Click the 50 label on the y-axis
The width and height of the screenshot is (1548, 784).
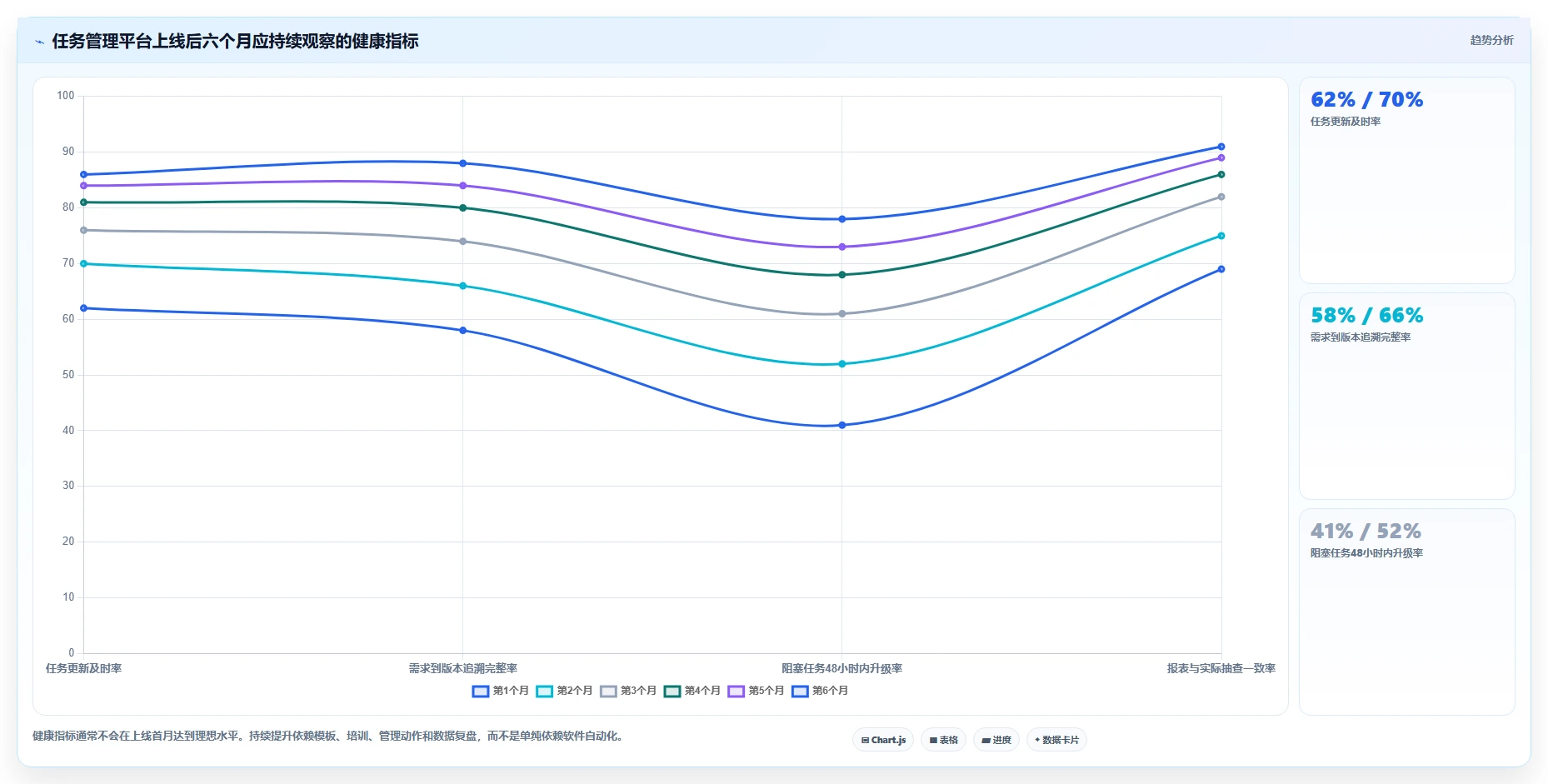point(68,375)
